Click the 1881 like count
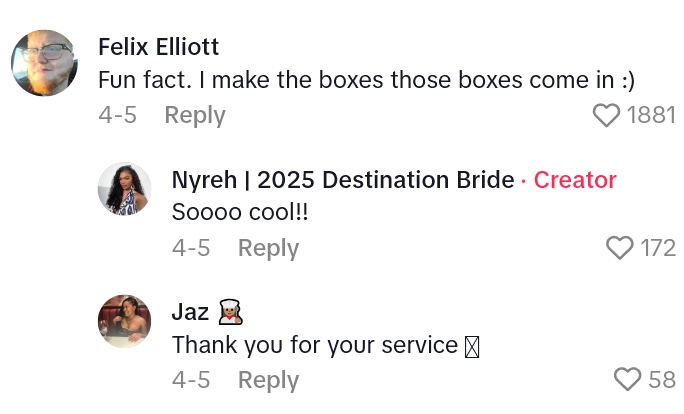 pos(651,116)
